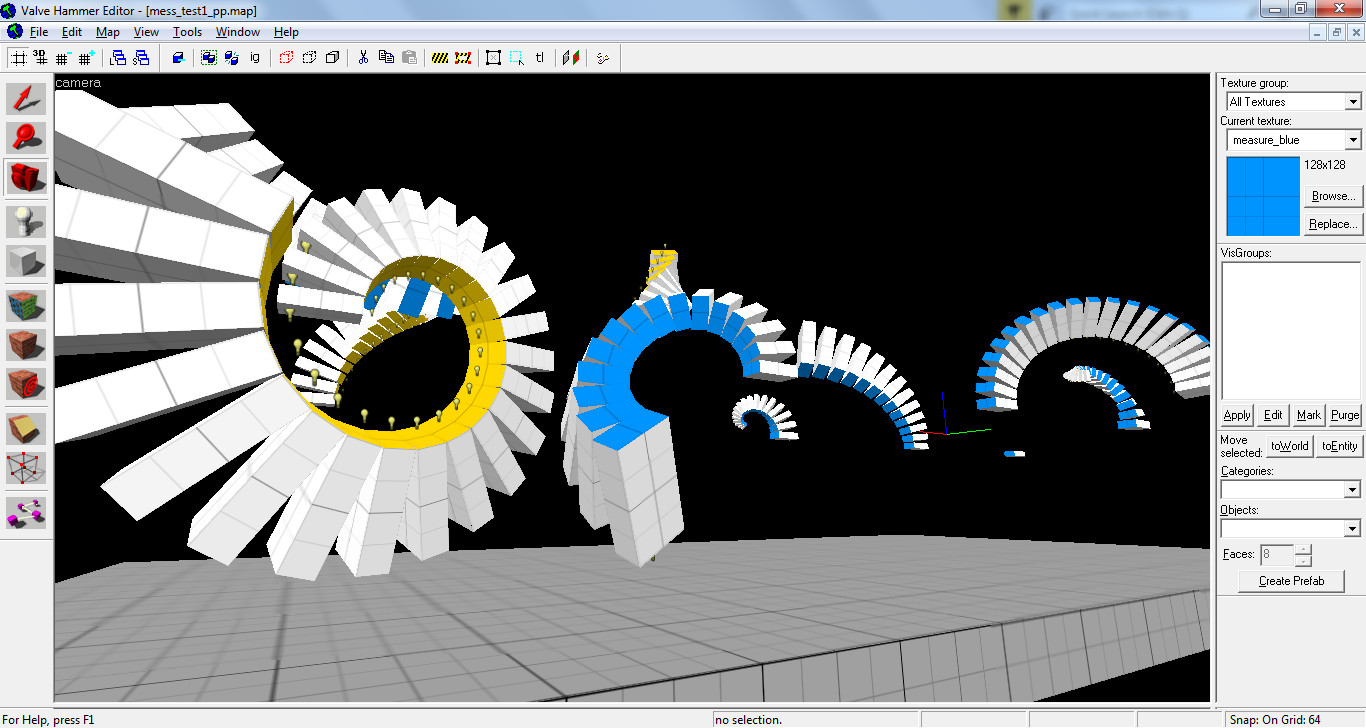1366x728 pixels.
Task: Open the Texture group dropdown
Action: (x=1353, y=101)
